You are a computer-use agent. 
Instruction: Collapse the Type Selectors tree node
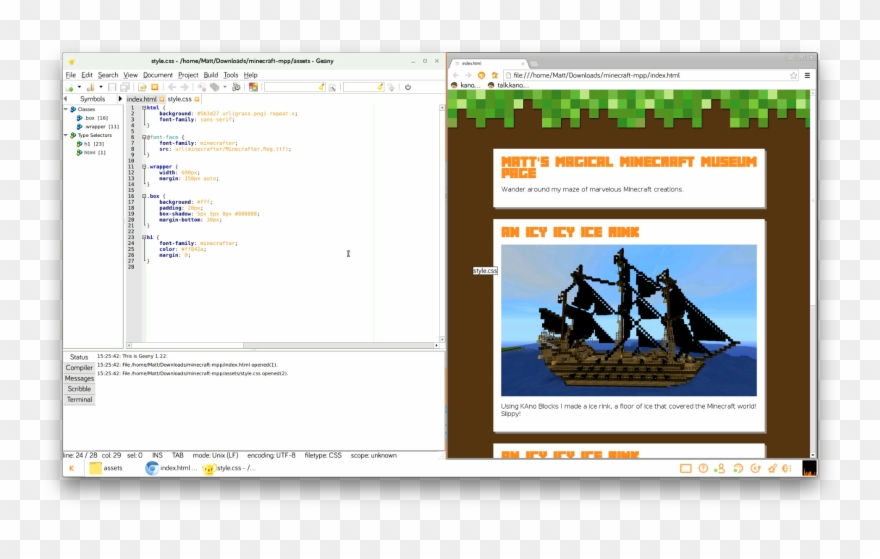tap(66, 135)
